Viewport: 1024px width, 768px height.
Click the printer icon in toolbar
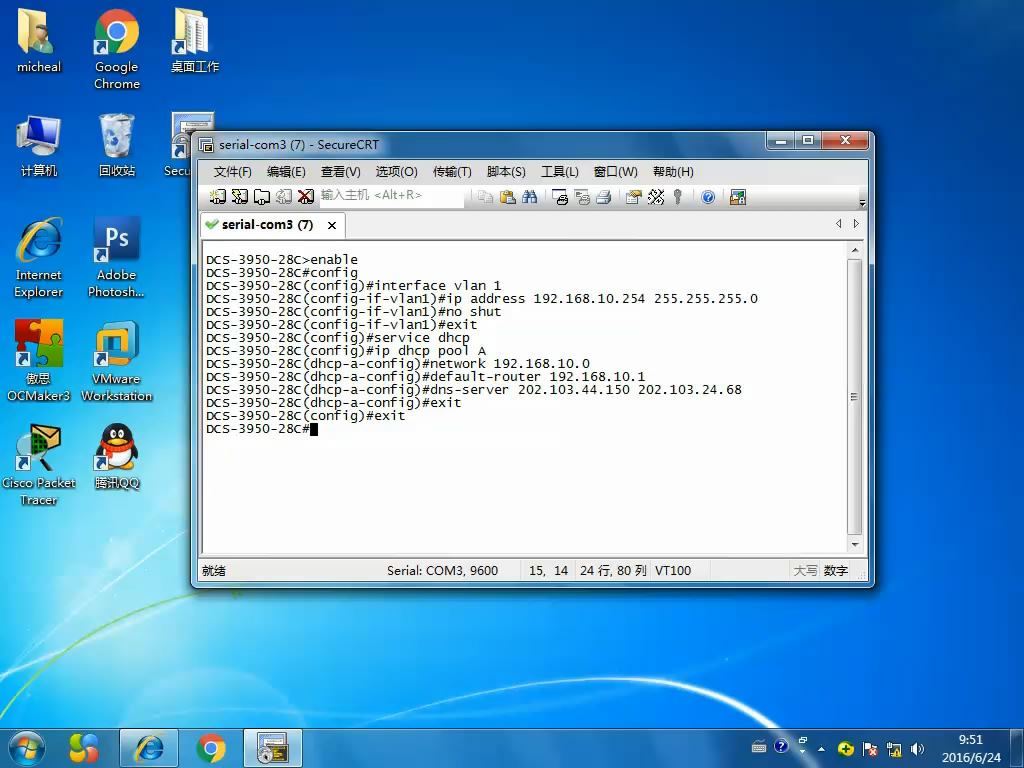[x=603, y=197]
